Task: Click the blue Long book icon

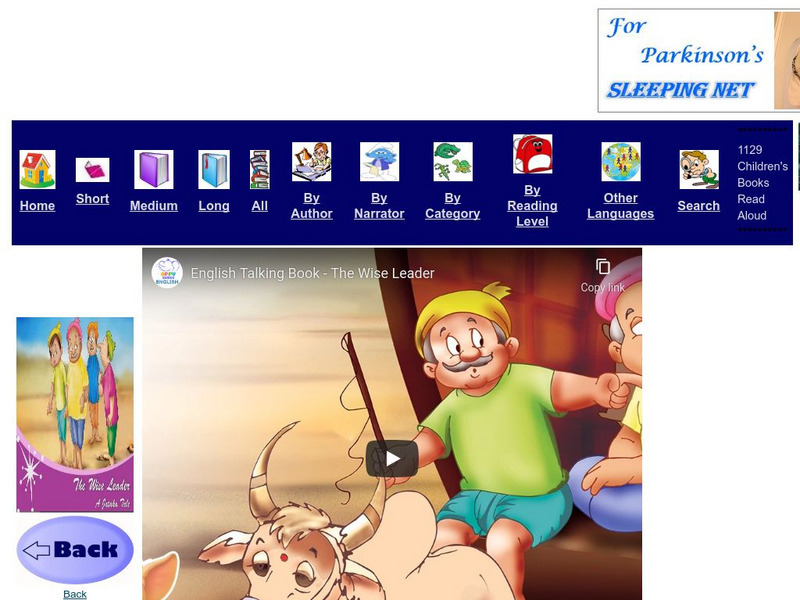Action: point(214,169)
